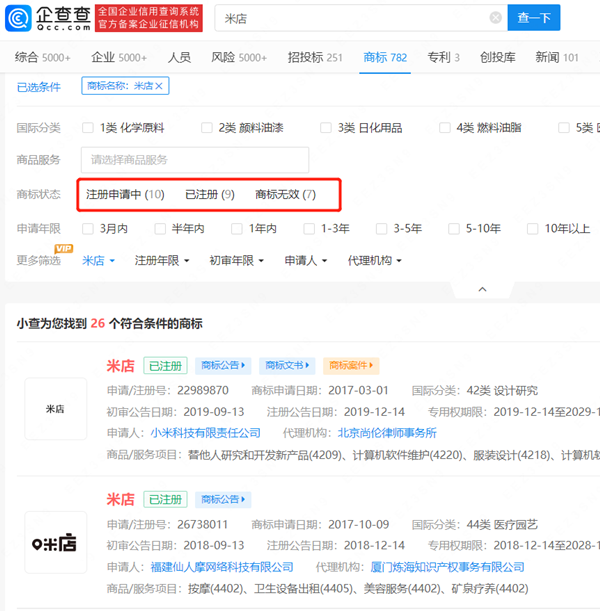Expand the 代理机构 filter dropdown
The width and height of the screenshot is (600, 611).
pyautogui.click(x=374, y=261)
